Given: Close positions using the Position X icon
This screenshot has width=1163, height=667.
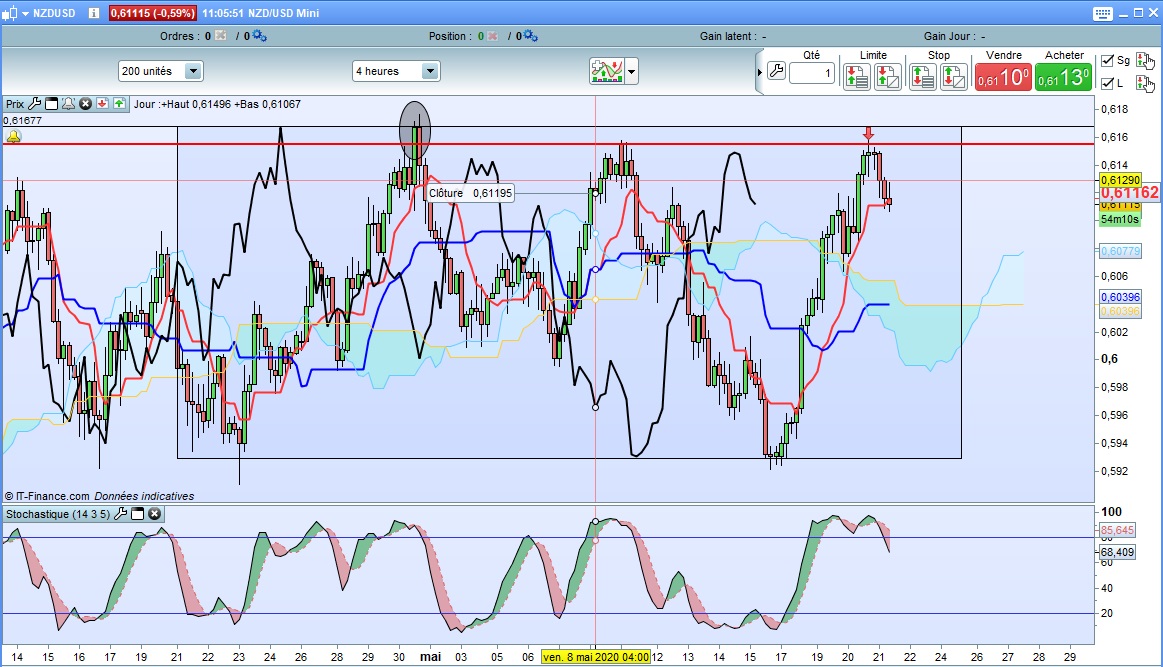Looking at the screenshot, I should [492, 36].
